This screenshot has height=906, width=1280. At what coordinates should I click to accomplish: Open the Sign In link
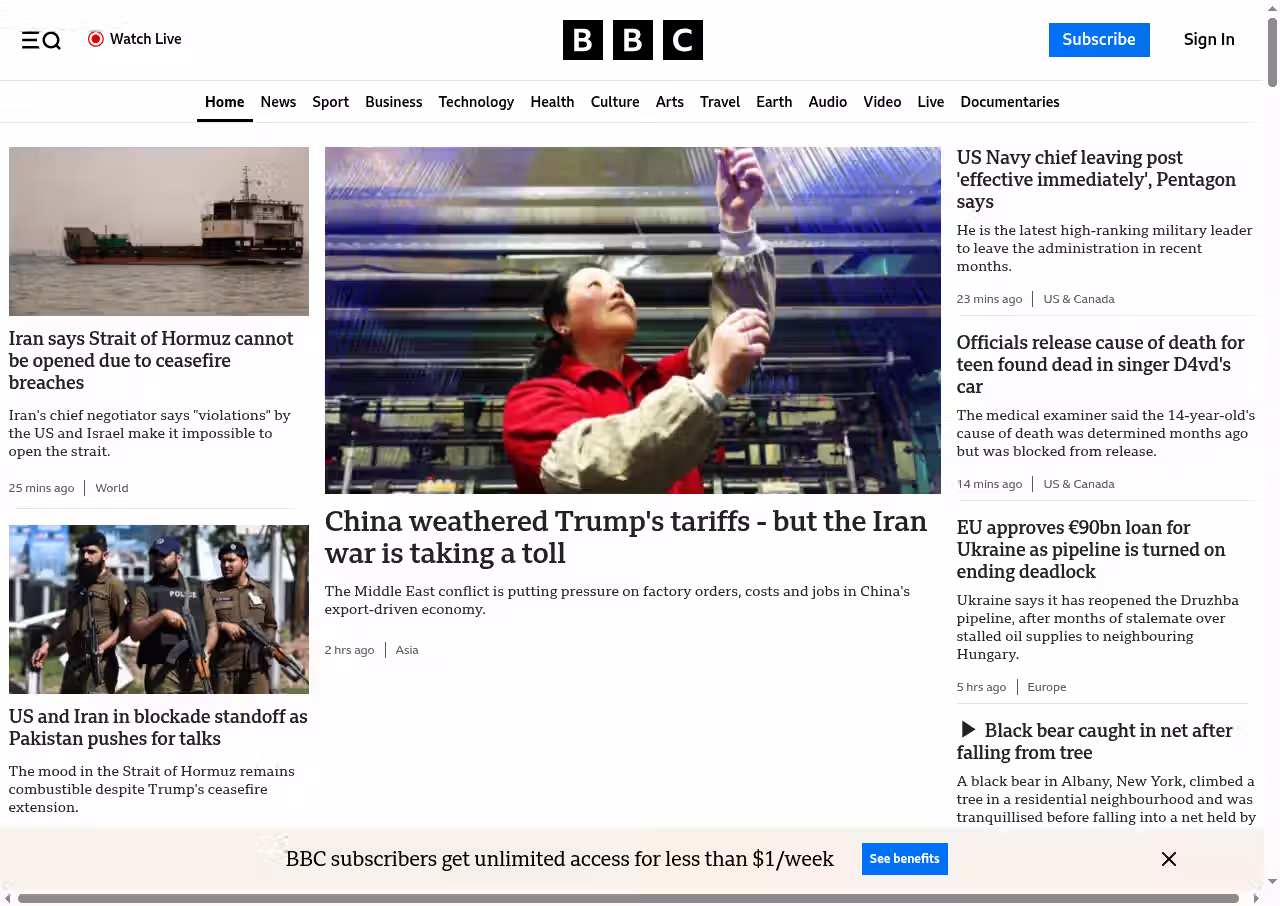[x=1208, y=40]
